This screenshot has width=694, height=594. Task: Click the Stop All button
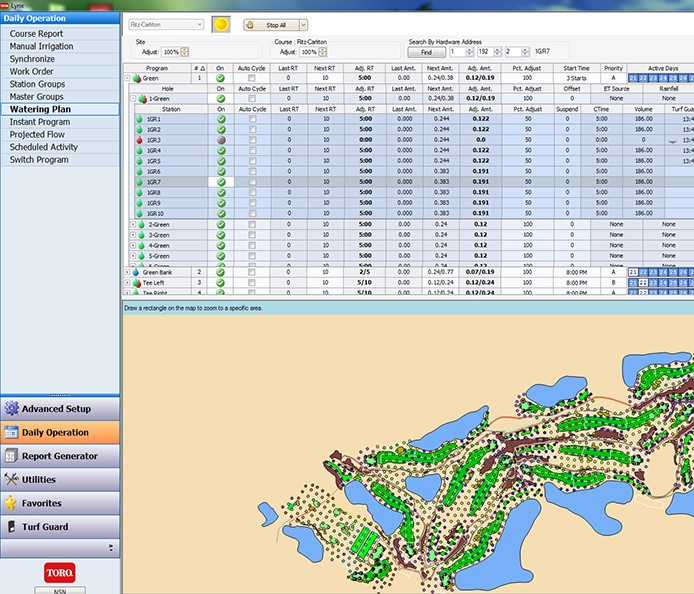coord(272,25)
